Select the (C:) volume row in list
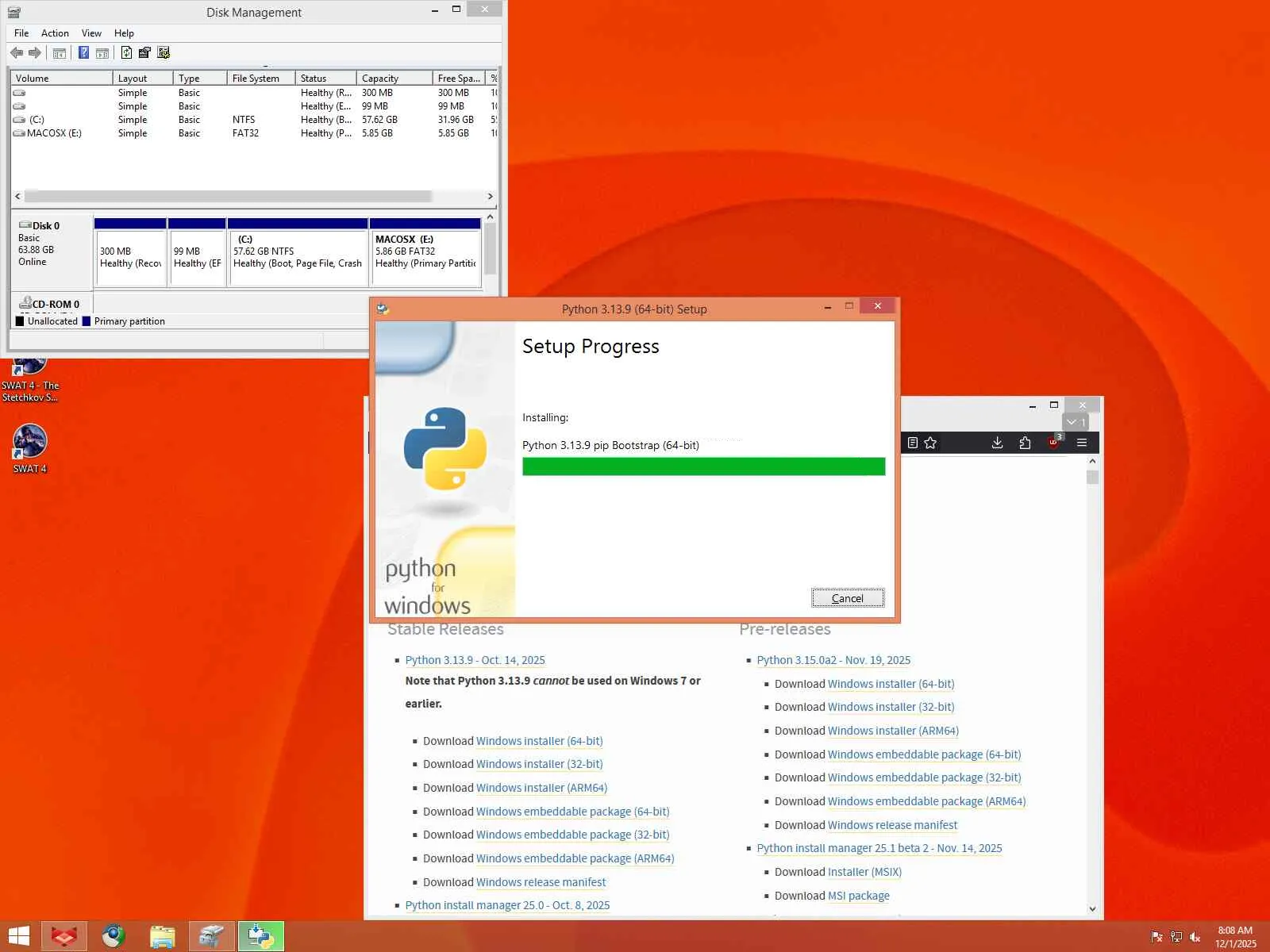The height and width of the screenshot is (952, 1270). click(254, 120)
